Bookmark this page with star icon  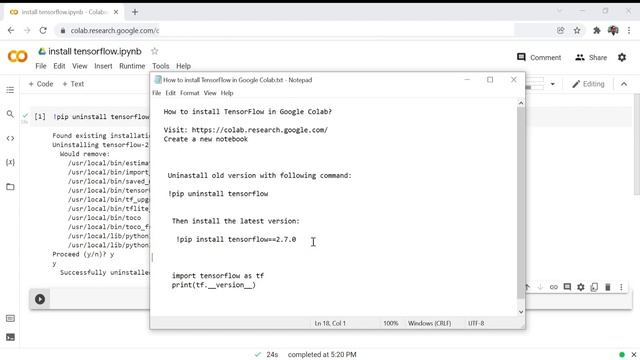577,31
